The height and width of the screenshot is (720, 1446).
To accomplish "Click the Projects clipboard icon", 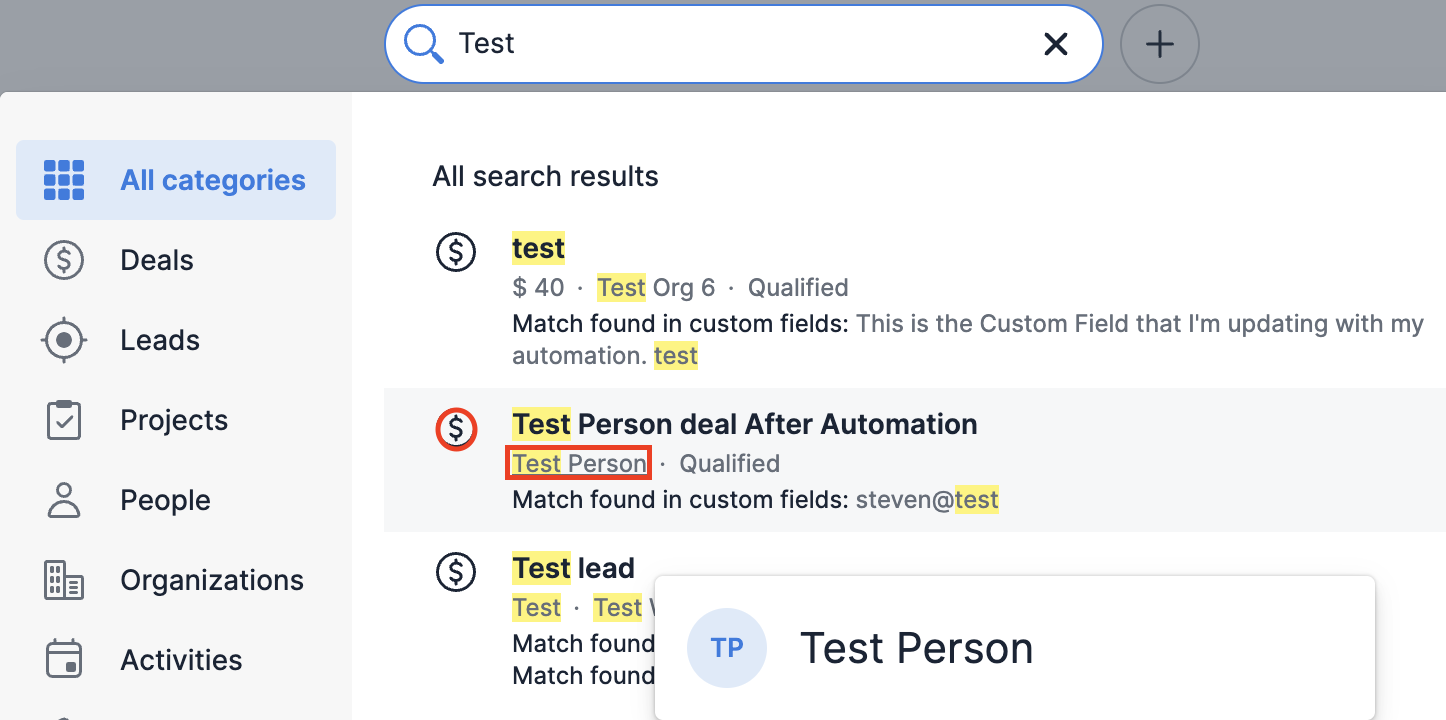I will pos(64,420).
